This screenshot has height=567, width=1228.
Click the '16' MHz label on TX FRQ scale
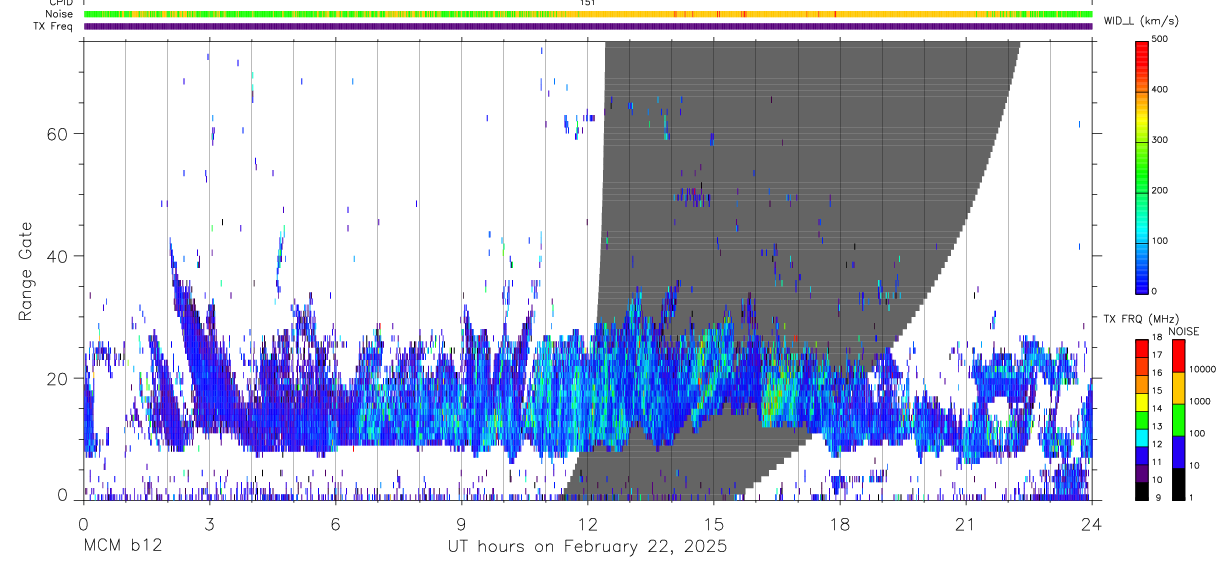click(x=1156, y=374)
